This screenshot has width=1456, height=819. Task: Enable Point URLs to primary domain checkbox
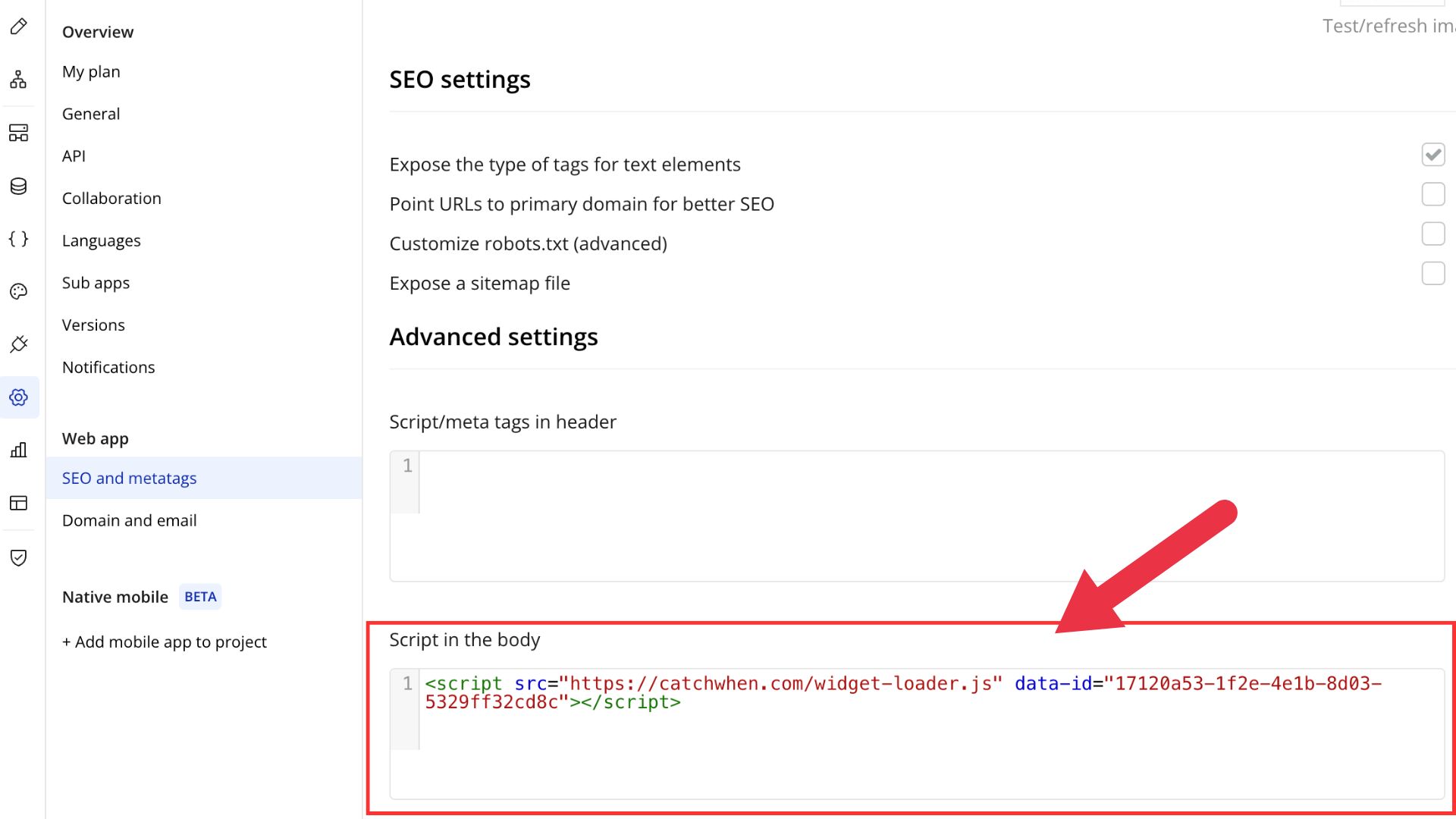1433,194
